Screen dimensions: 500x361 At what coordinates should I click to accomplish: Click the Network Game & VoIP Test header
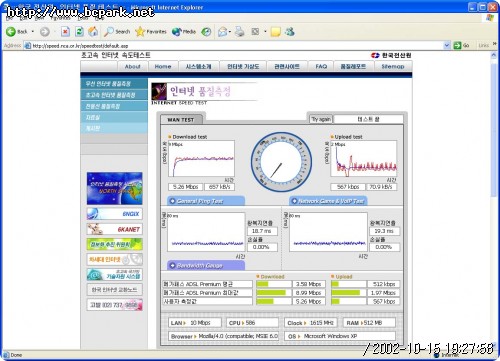(328, 201)
